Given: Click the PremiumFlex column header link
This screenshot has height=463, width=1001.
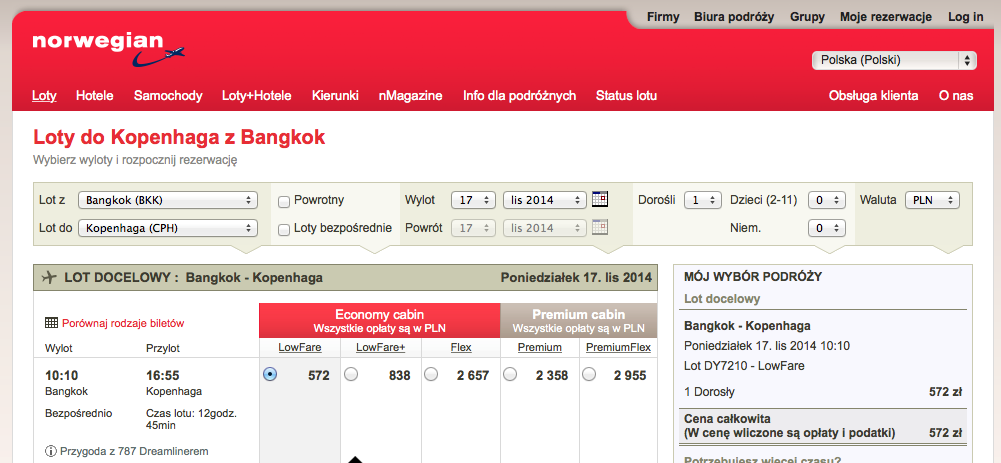Looking at the screenshot, I should [x=619, y=347].
